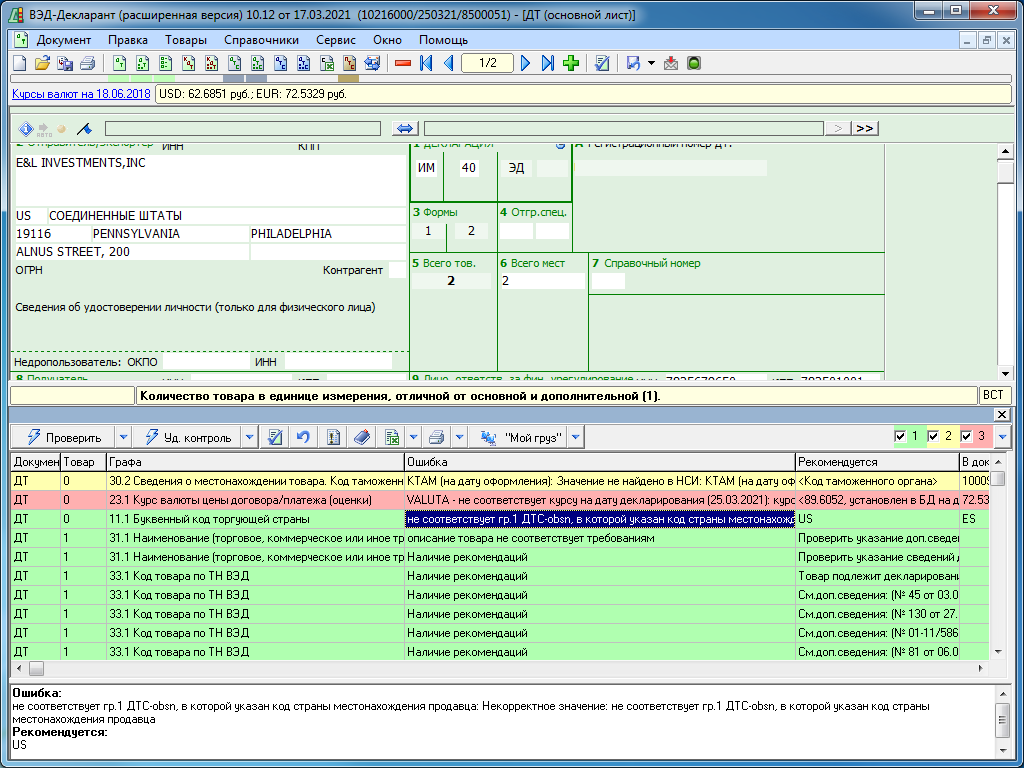This screenshot has height=768, width=1024.
Task: Open the dropdown next to "Мой груз"
Action: 573,437
